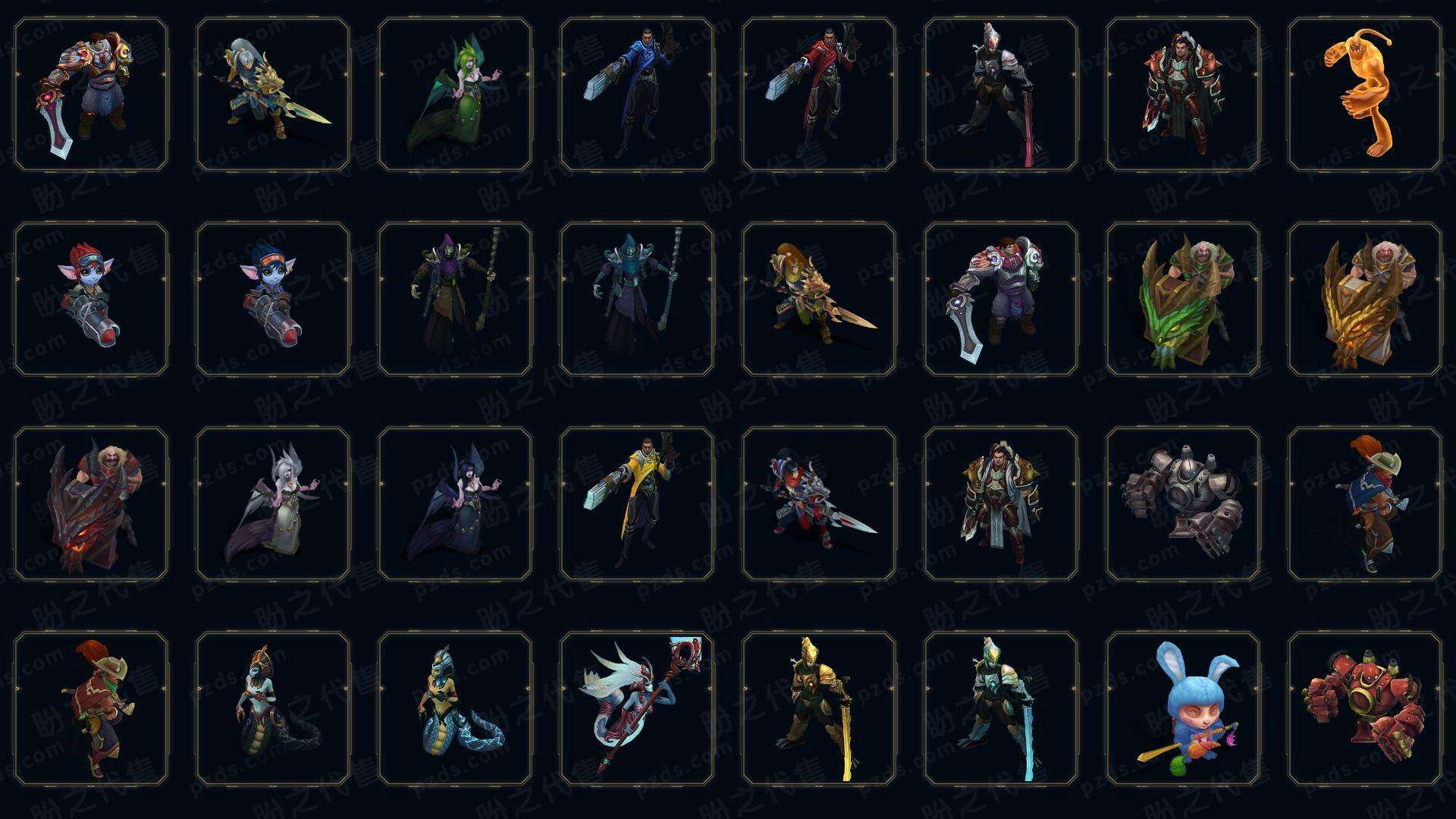Open the red-coat Lucian skin tile

(x=818, y=95)
